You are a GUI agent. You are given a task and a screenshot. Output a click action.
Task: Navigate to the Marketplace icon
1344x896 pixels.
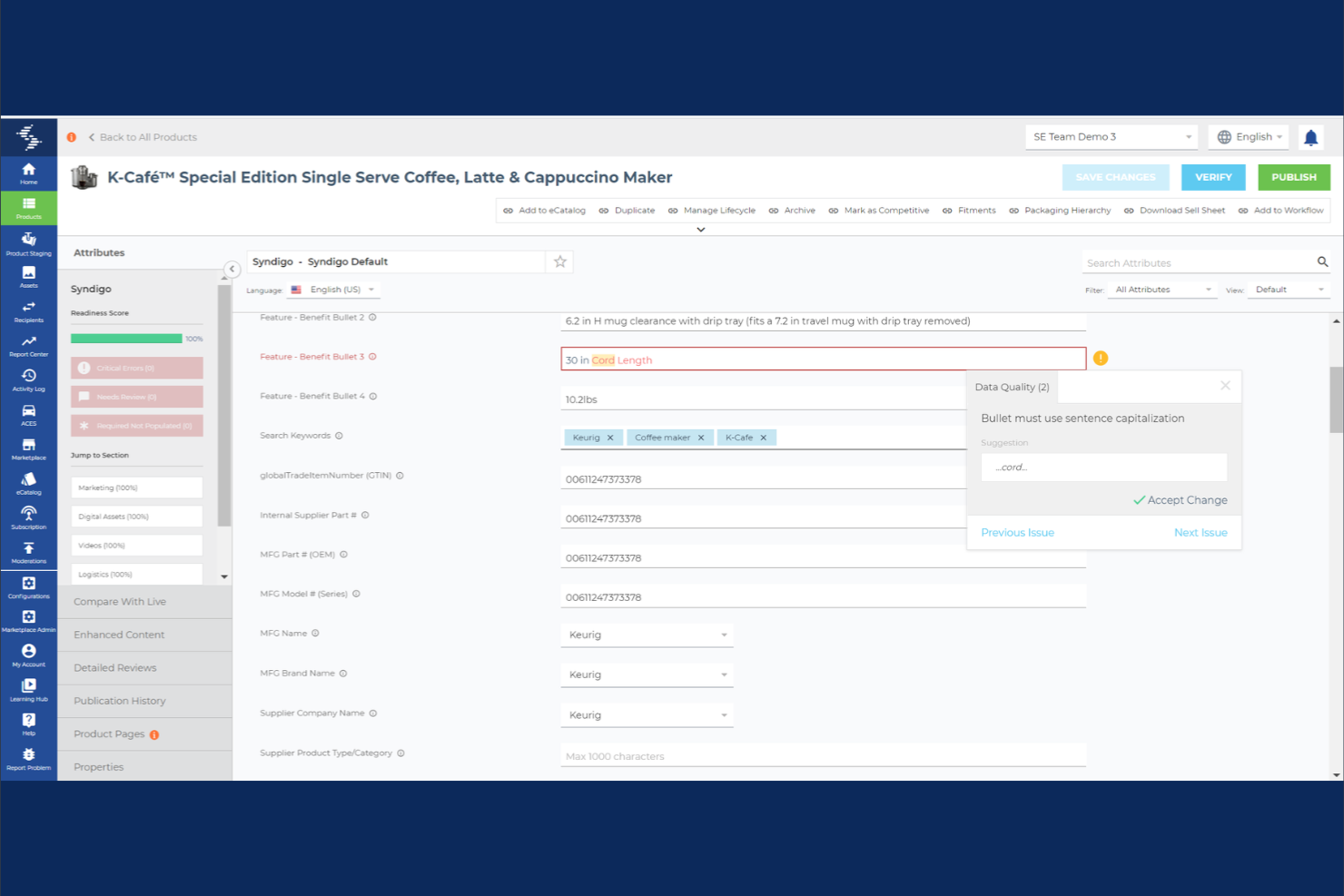pyautogui.click(x=28, y=448)
